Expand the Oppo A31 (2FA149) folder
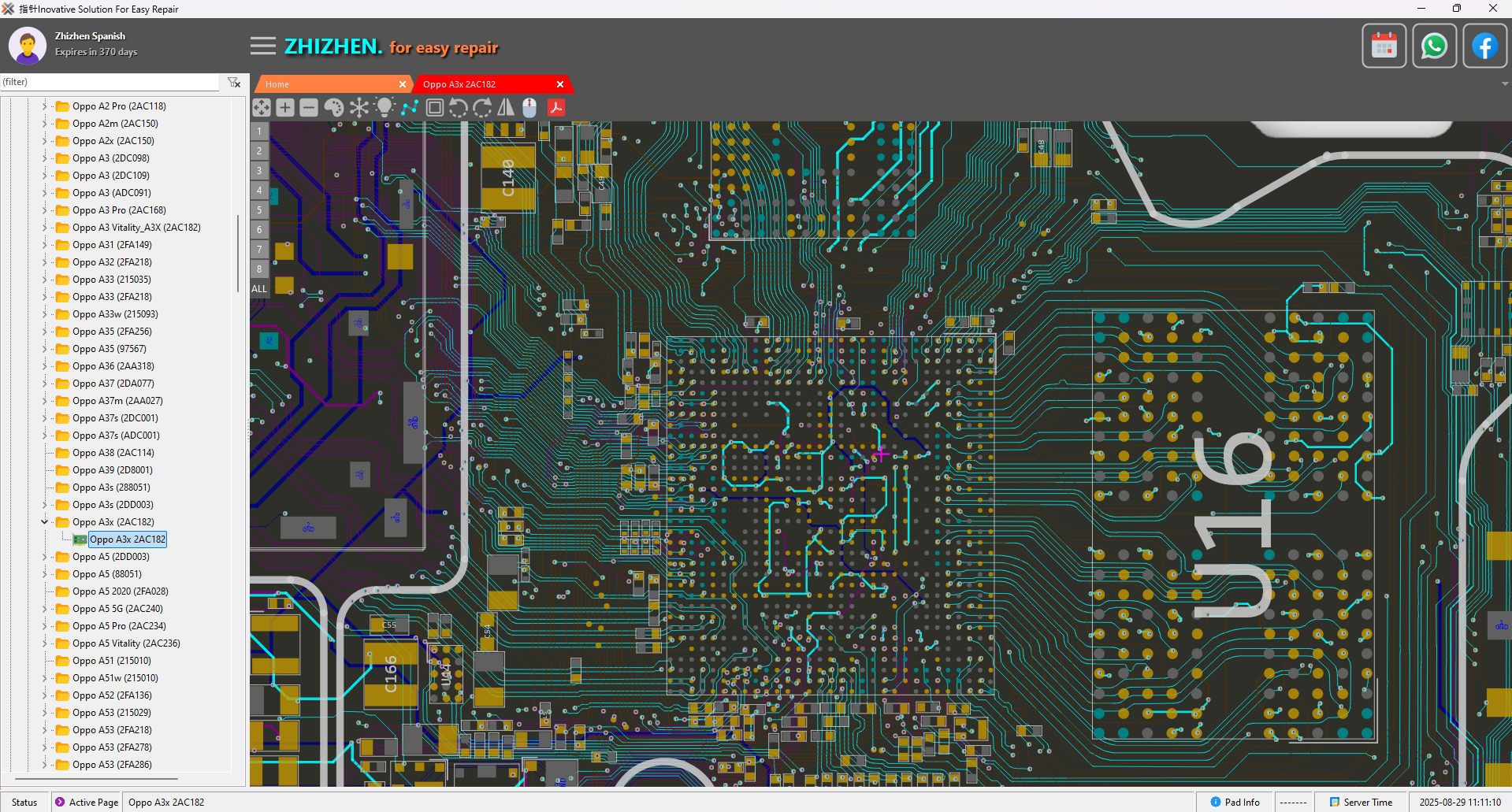The image size is (1512, 812). tap(44, 244)
